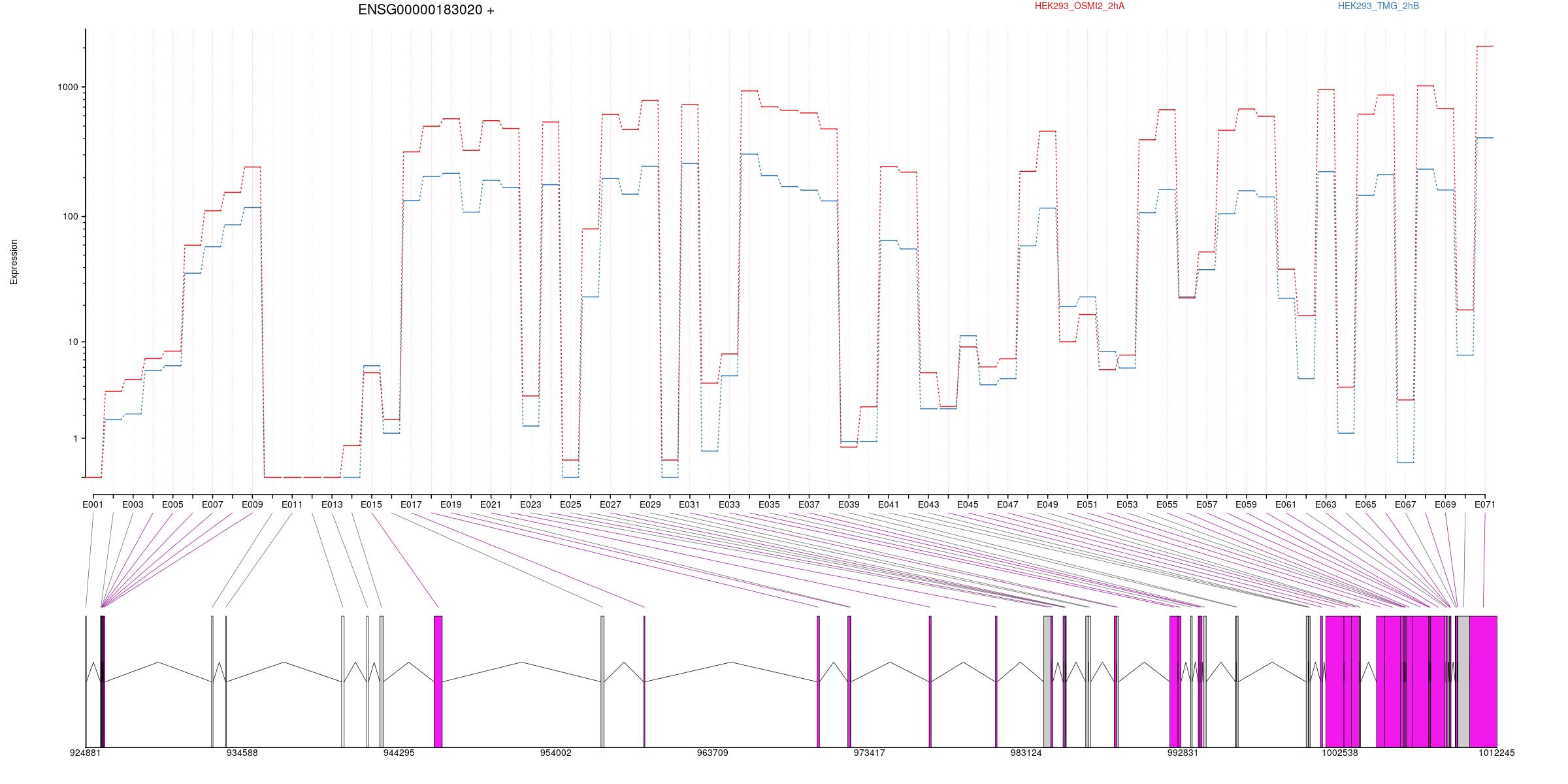Viewport: 1568px width, 784px height.
Task: Select exon label E037
Action: coord(809,504)
